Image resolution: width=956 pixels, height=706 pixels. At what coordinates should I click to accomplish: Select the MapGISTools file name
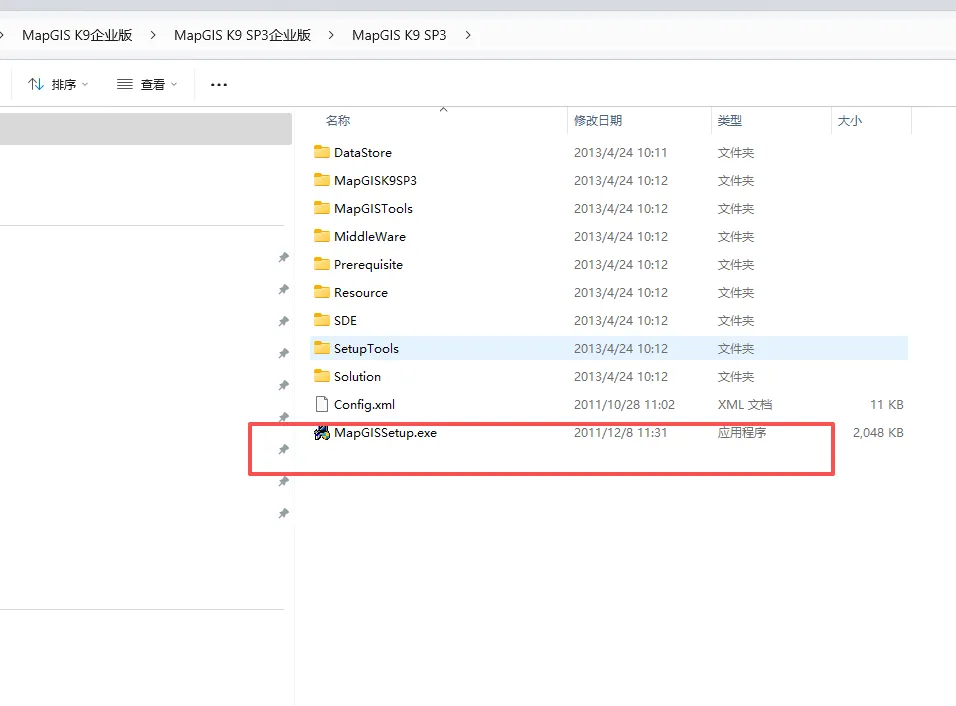pos(373,209)
